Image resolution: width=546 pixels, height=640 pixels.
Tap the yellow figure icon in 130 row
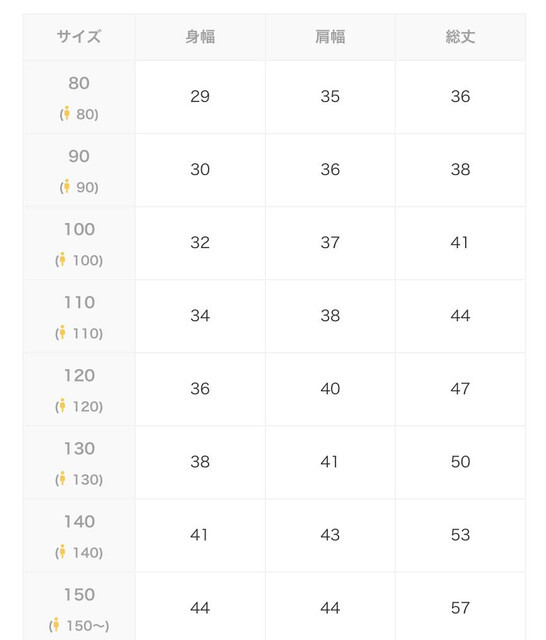[62, 478]
